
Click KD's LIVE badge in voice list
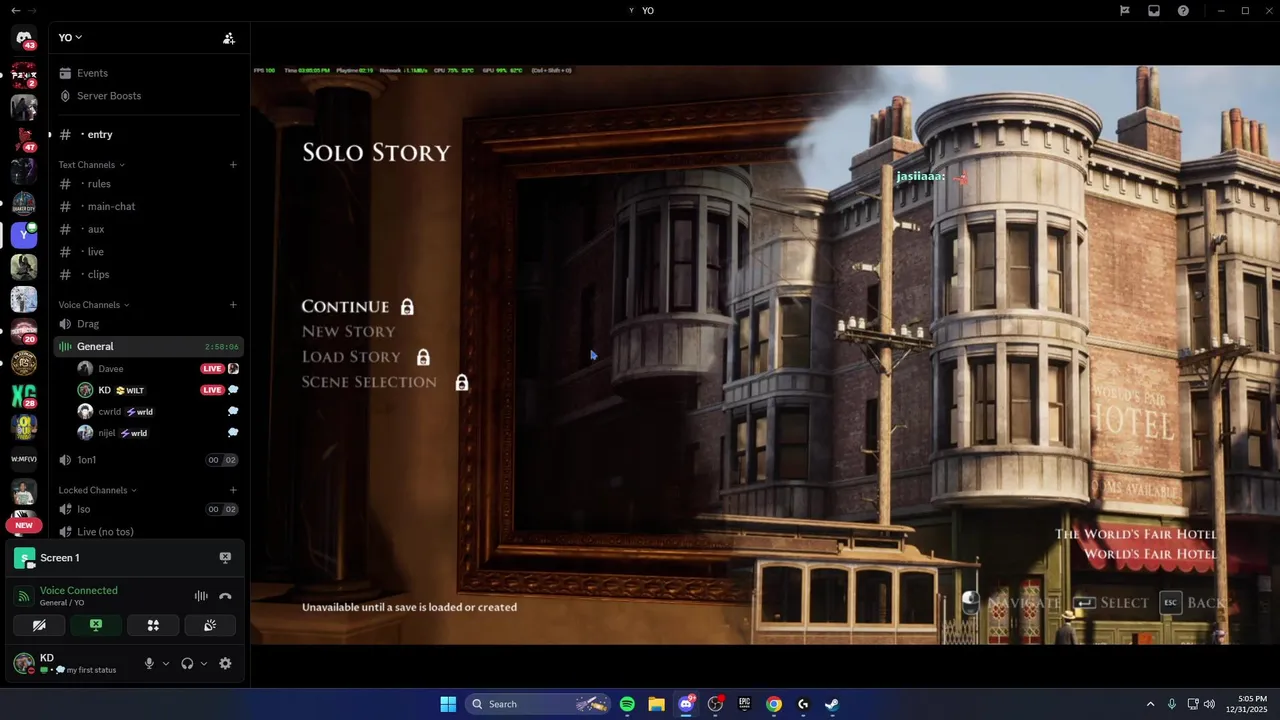click(212, 390)
